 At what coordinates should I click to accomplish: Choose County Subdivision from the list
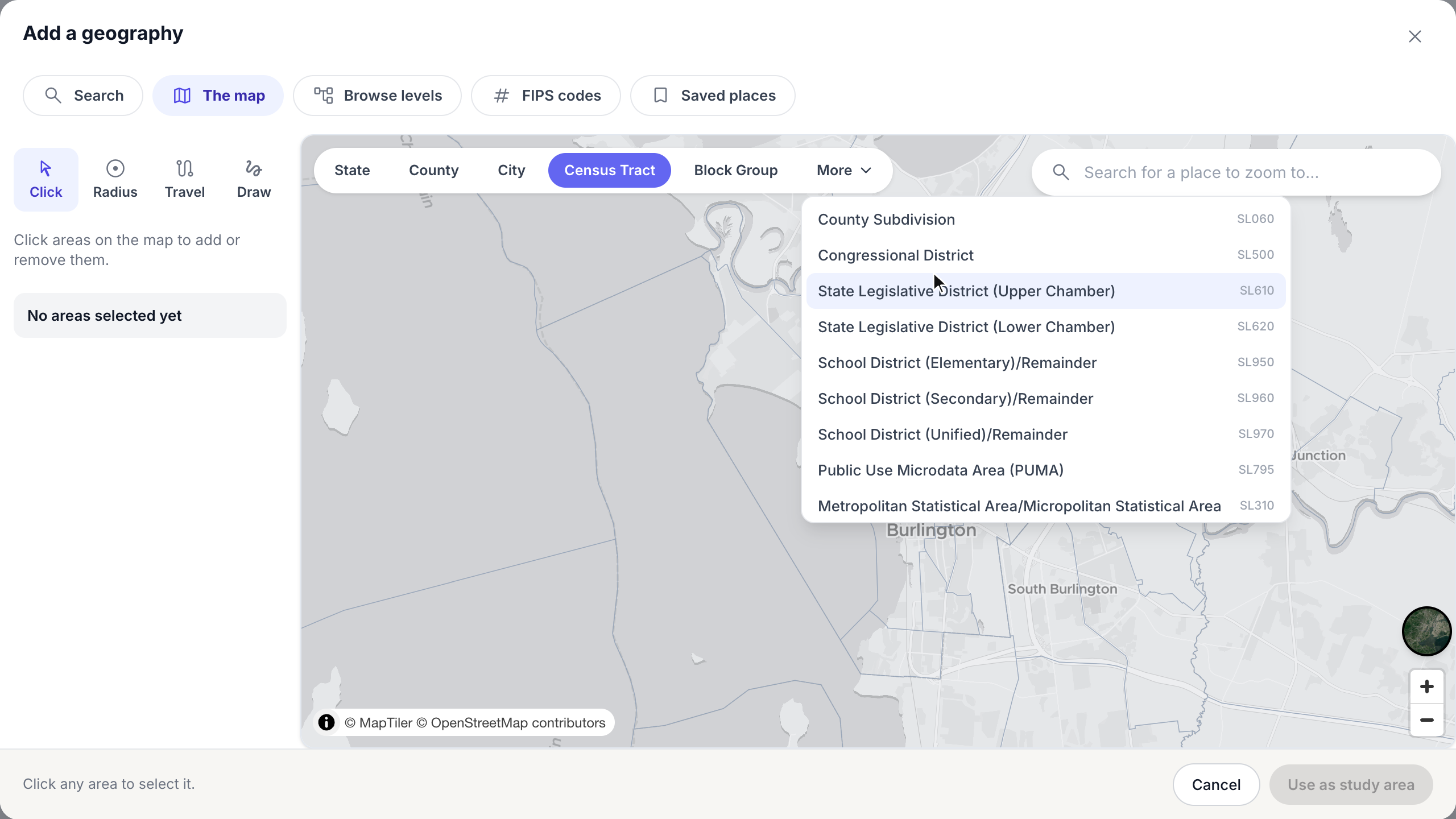tap(1046, 220)
